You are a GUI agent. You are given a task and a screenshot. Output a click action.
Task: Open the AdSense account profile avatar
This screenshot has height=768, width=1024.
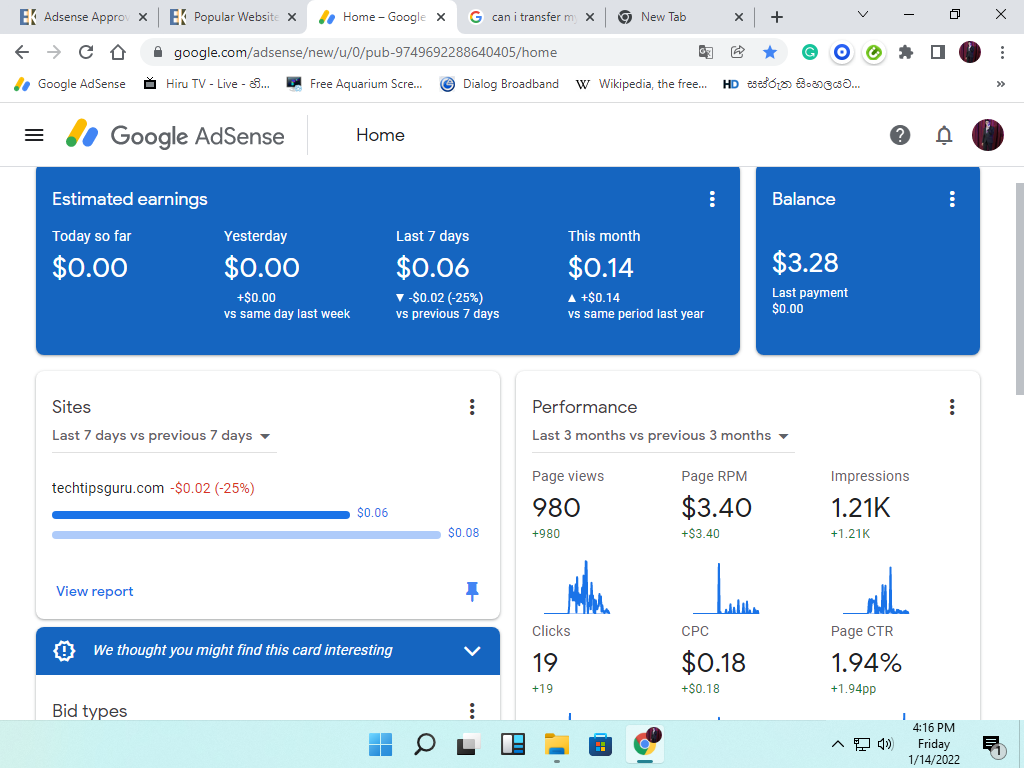pyautogui.click(x=987, y=135)
